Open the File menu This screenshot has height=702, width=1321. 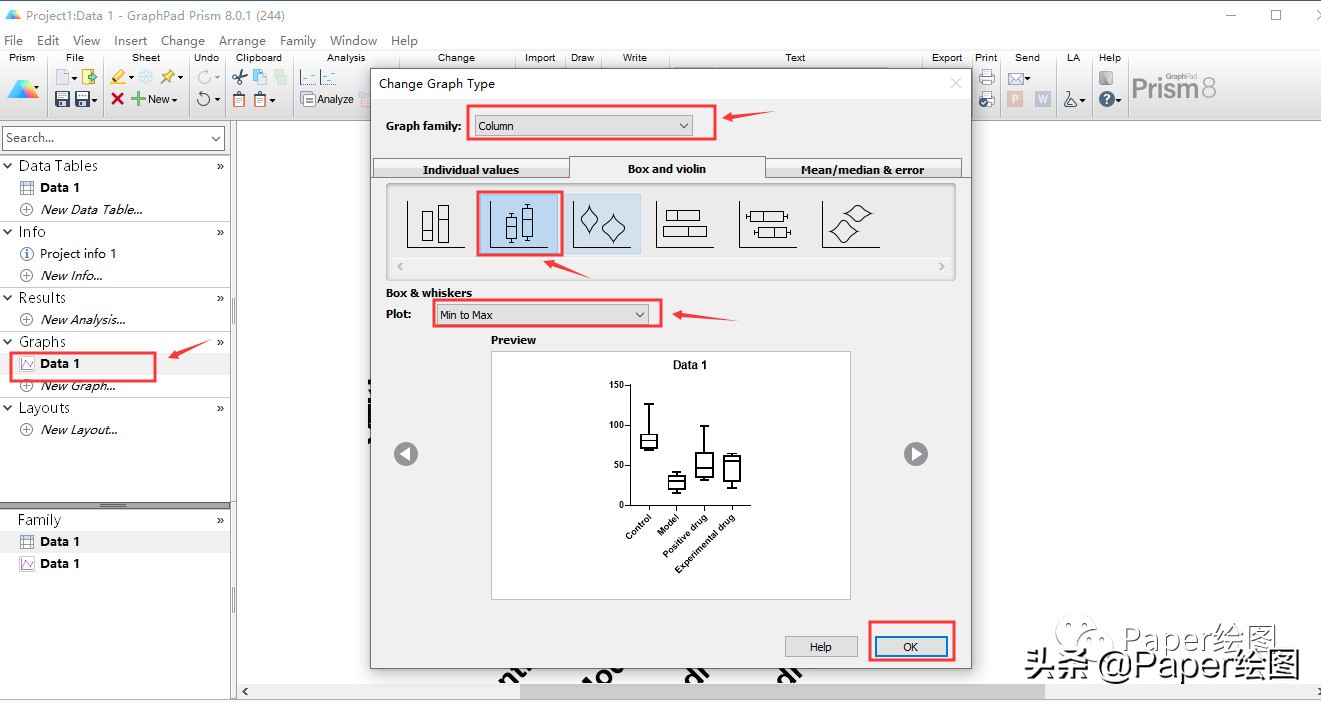[x=14, y=41]
